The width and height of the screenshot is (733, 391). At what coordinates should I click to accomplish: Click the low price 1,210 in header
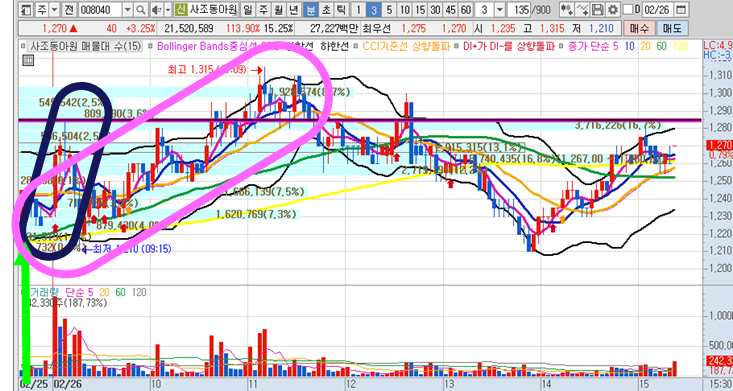click(x=601, y=29)
